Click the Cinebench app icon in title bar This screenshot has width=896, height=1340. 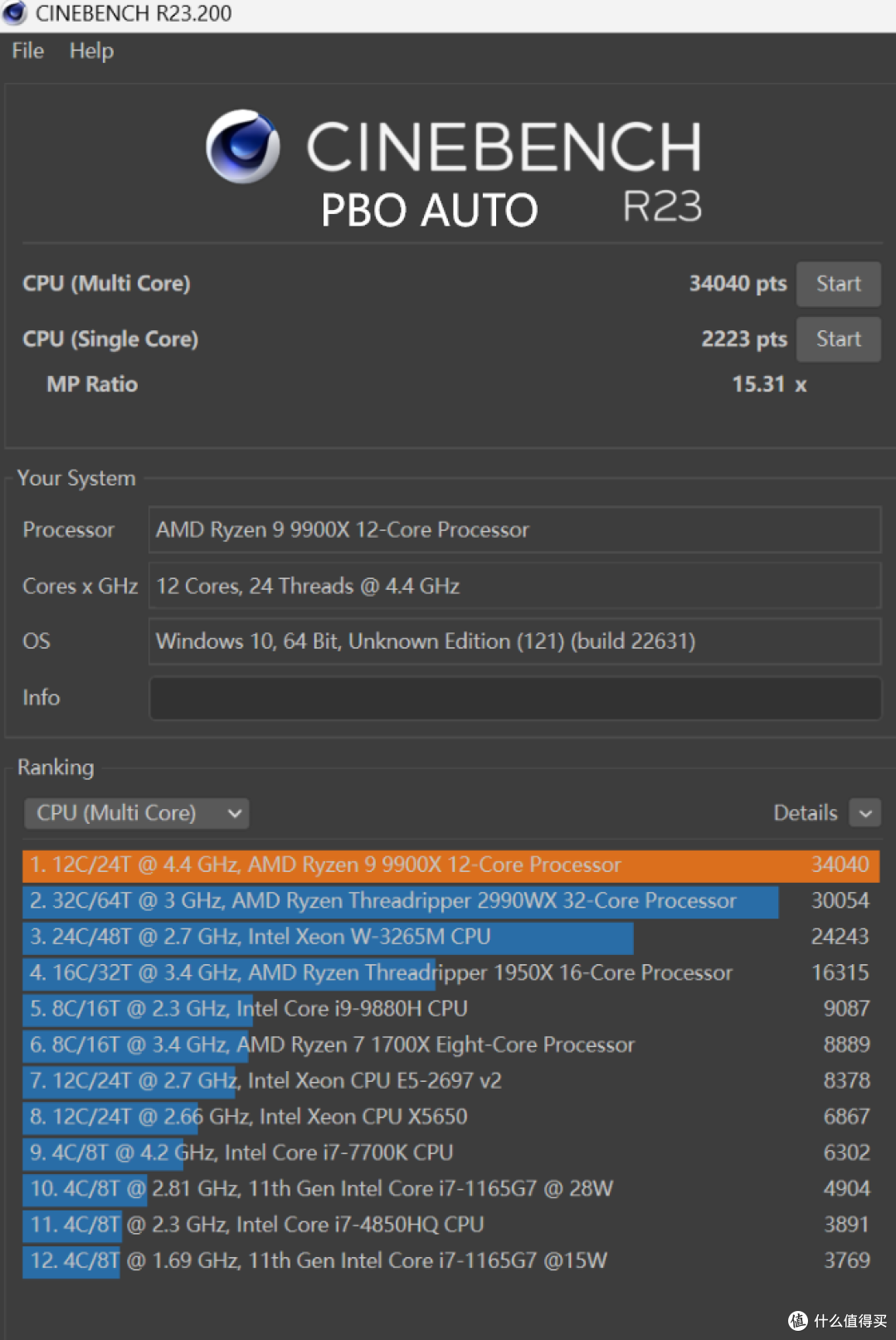(x=15, y=13)
